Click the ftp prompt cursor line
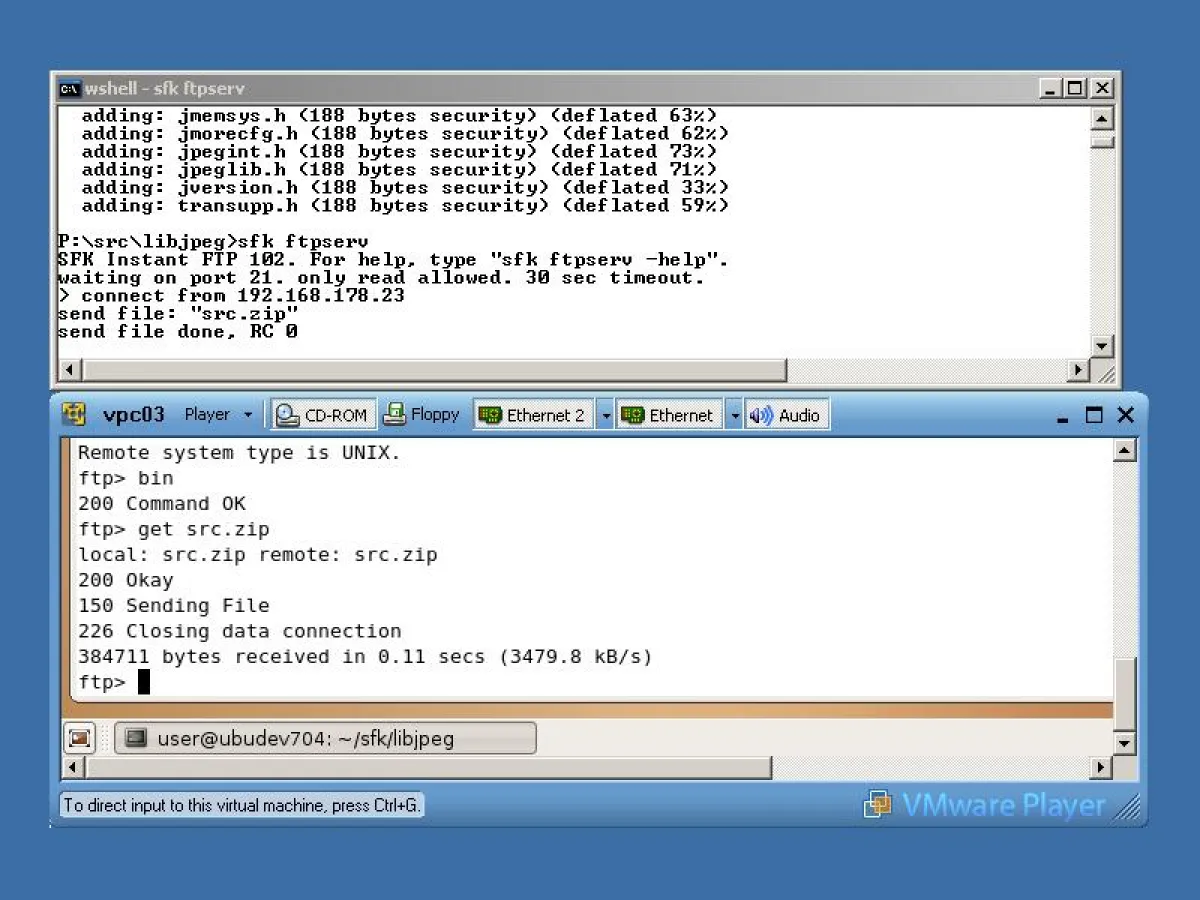 coord(114,682)
